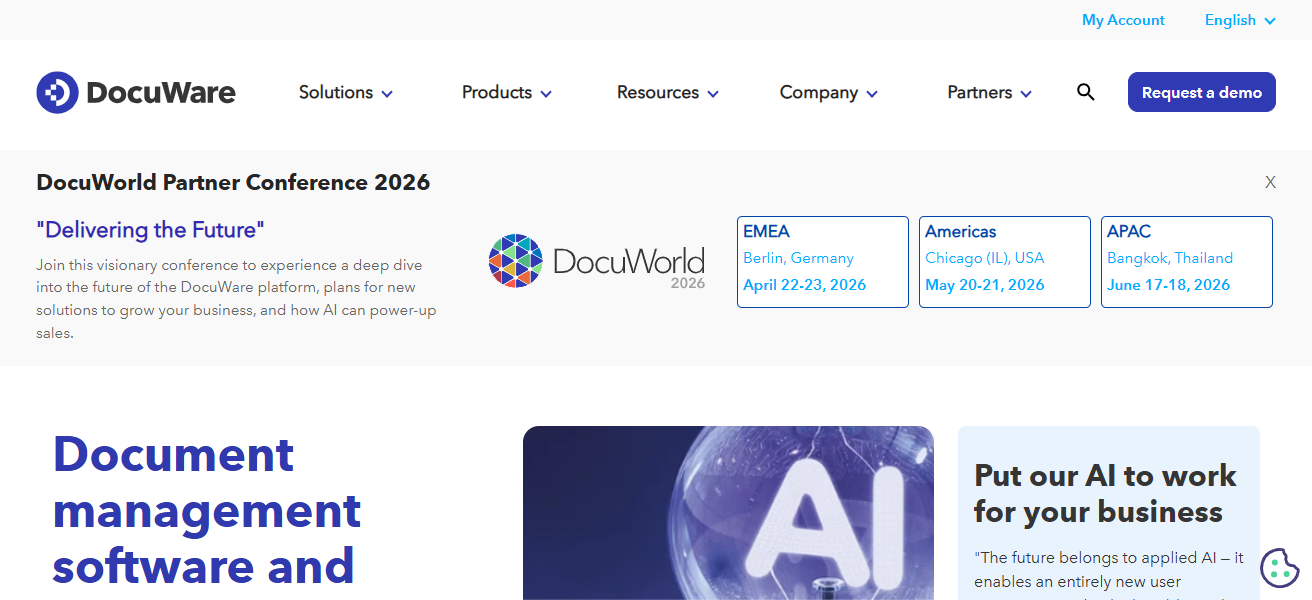
Task: Open the My Account link
Action: pyautogui.click(x=1123, y=20)
